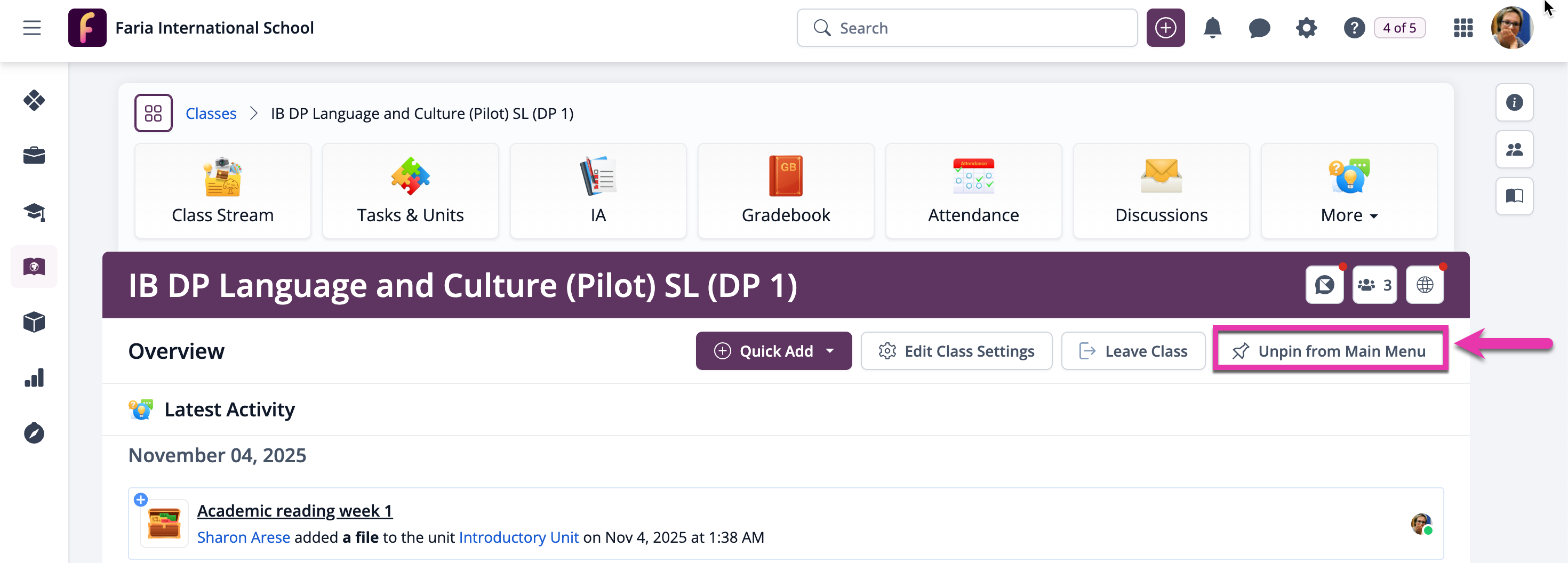The width and height of the screenshot is (1568, 563).
Task: Open the Attendance tab
Action: [973, 191]
